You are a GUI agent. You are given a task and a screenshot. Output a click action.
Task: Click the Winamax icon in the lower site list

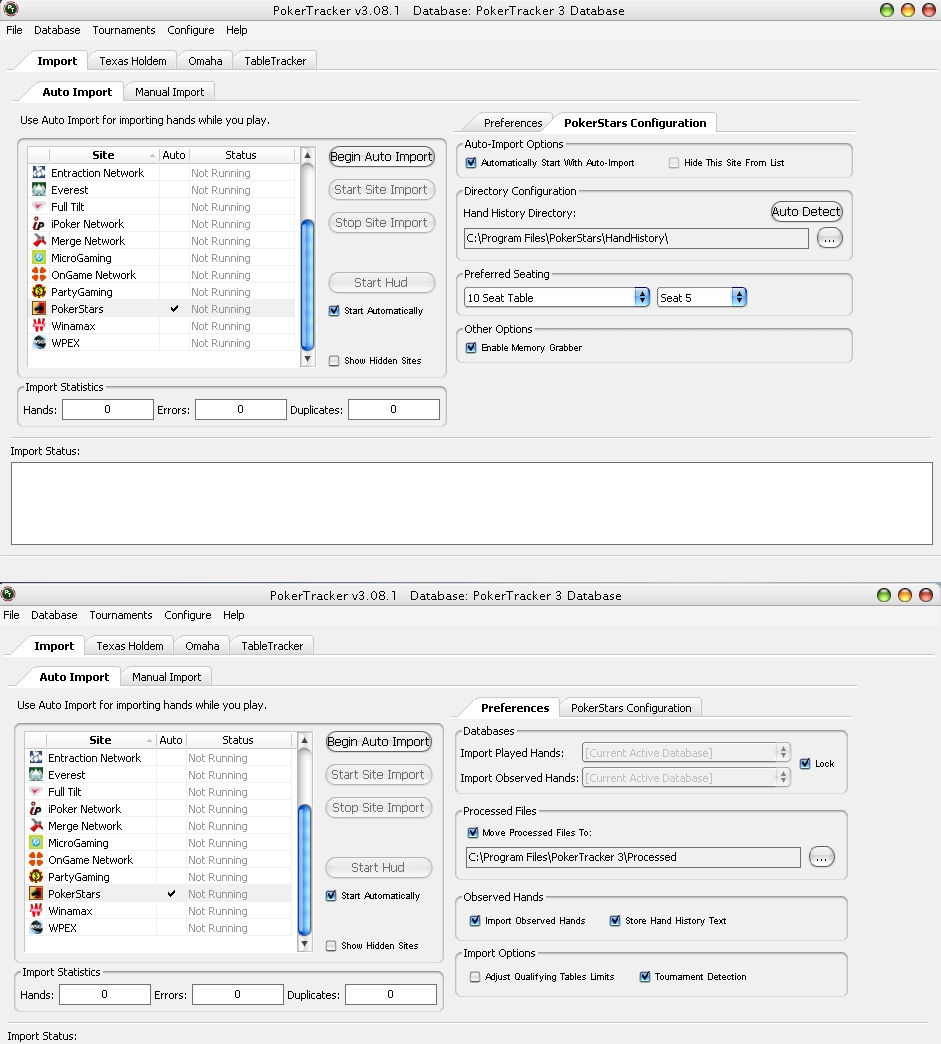coord(35,911)
